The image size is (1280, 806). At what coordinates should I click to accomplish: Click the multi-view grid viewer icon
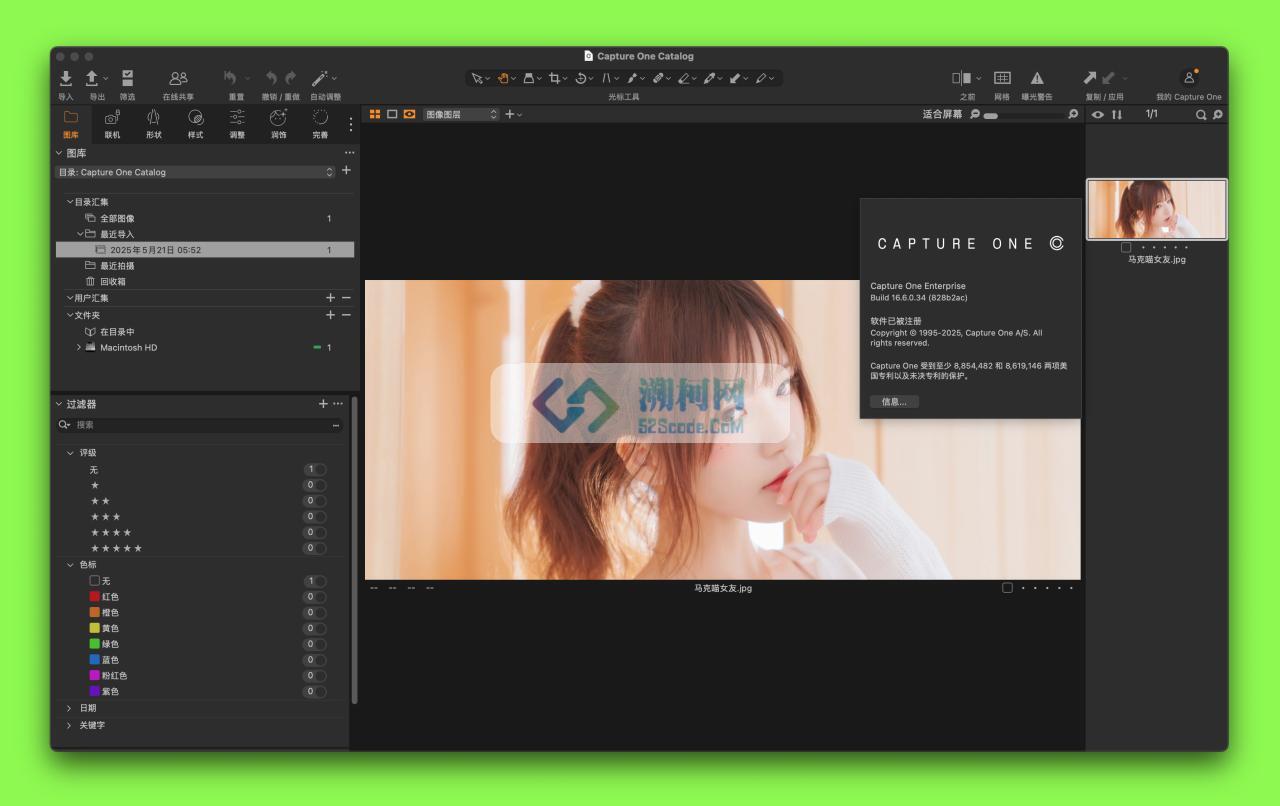[x=375, y=114]
